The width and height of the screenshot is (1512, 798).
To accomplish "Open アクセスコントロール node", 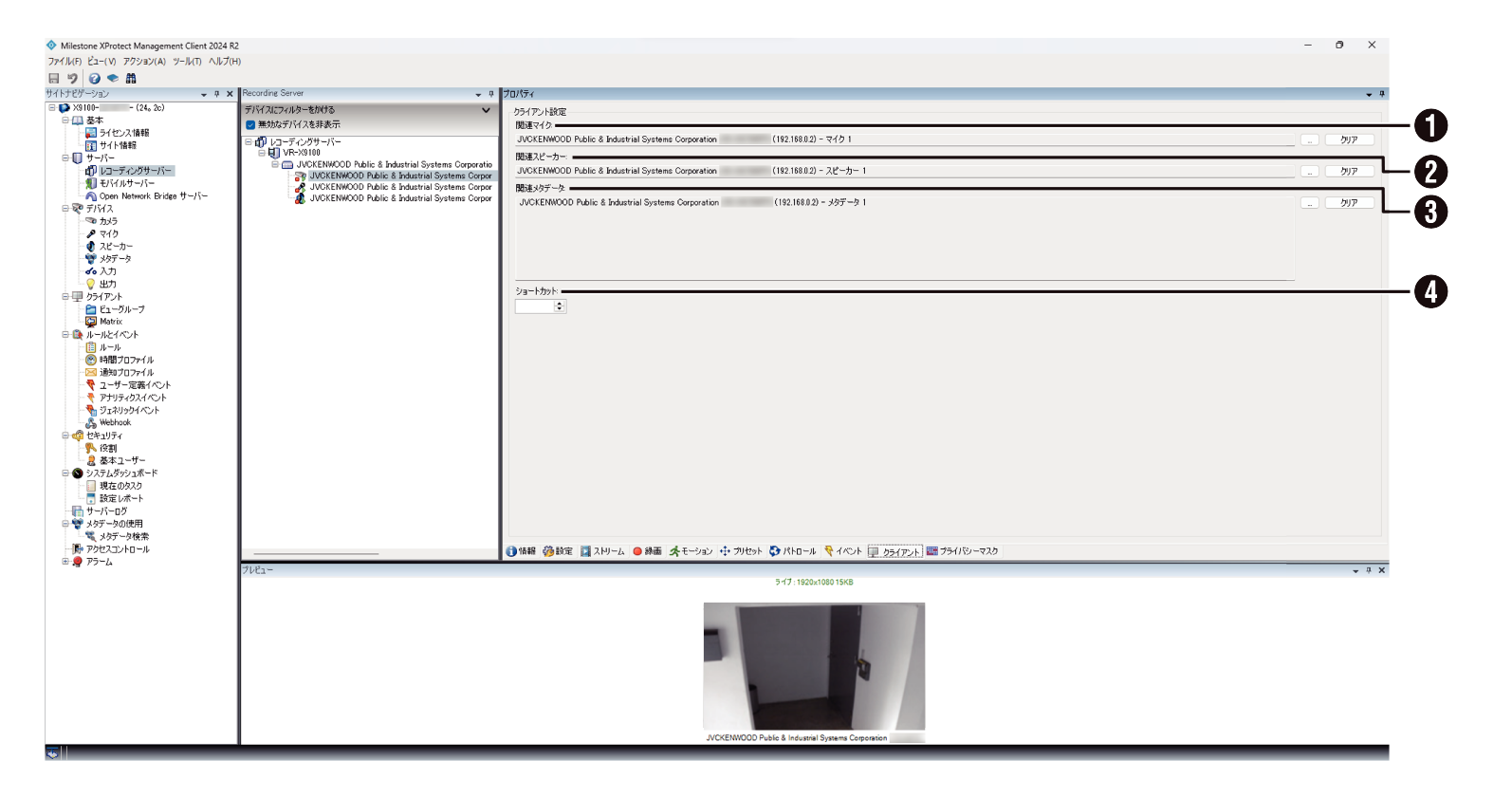I will (118, 549).
